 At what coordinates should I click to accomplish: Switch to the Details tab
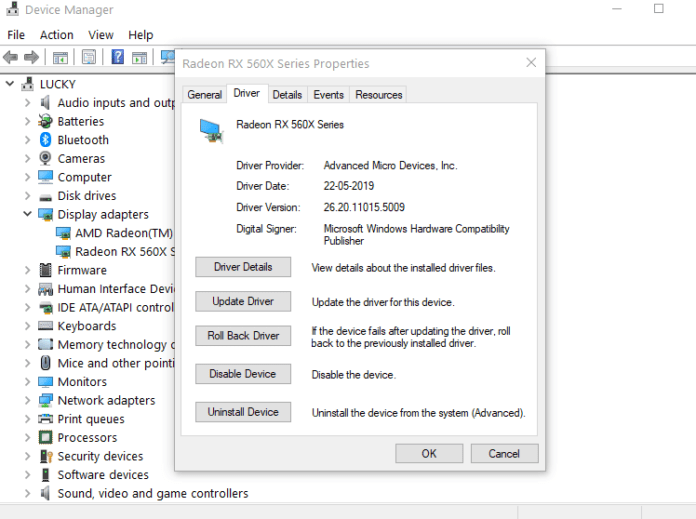[x=287, y=95]
